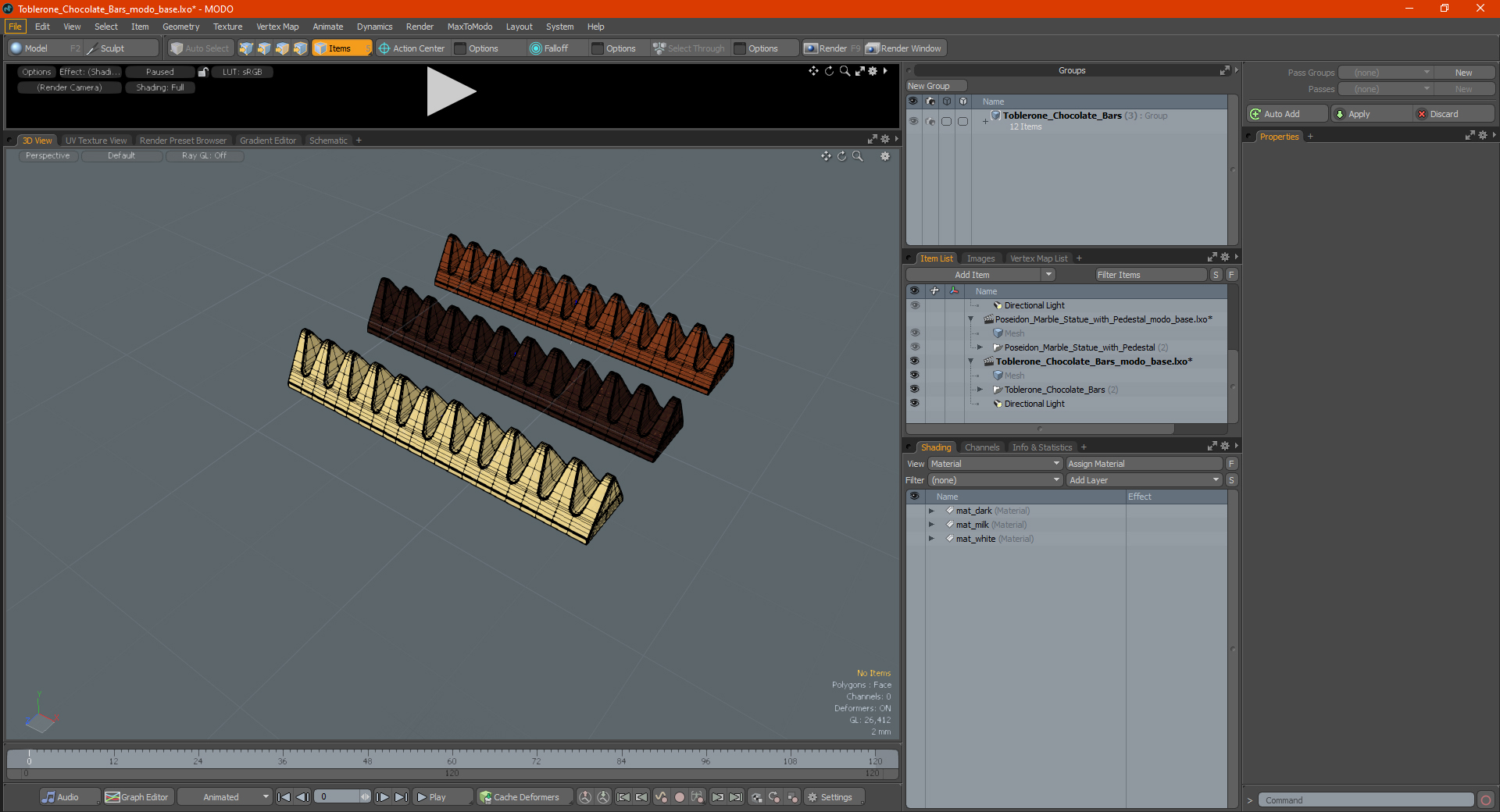Click the record keyframe circle icon
This screenshot has height=812, width=1500.
pos(680,797)
